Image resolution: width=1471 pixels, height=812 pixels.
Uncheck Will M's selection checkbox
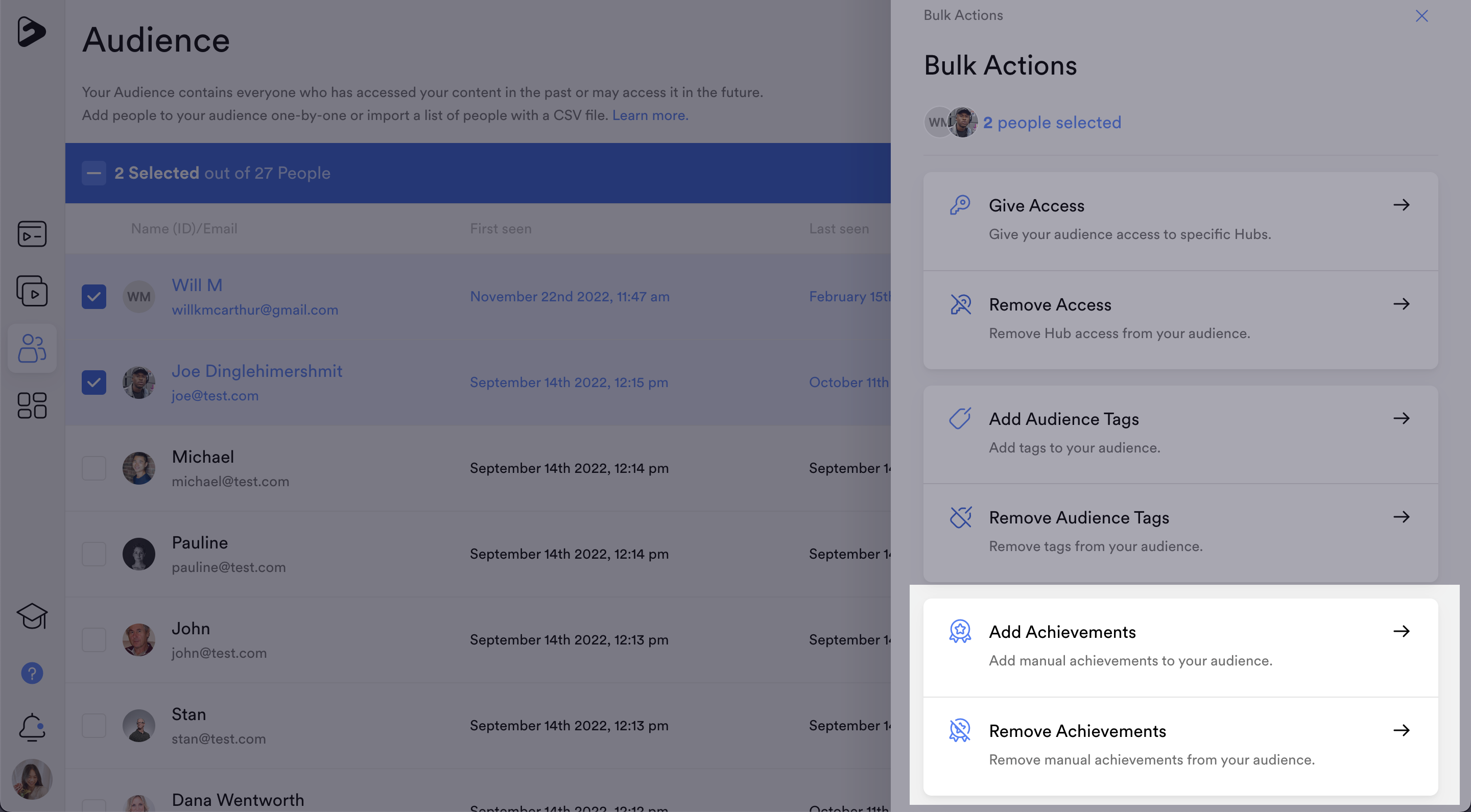pyautogui.click(x=93, y=296)
